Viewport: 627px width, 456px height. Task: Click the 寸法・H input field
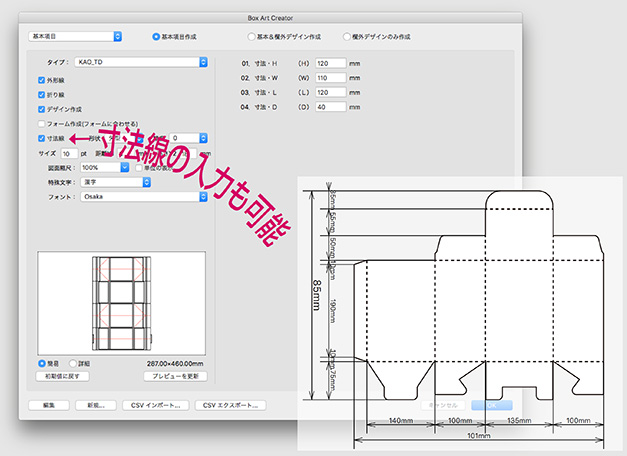(x=330, y=62)
